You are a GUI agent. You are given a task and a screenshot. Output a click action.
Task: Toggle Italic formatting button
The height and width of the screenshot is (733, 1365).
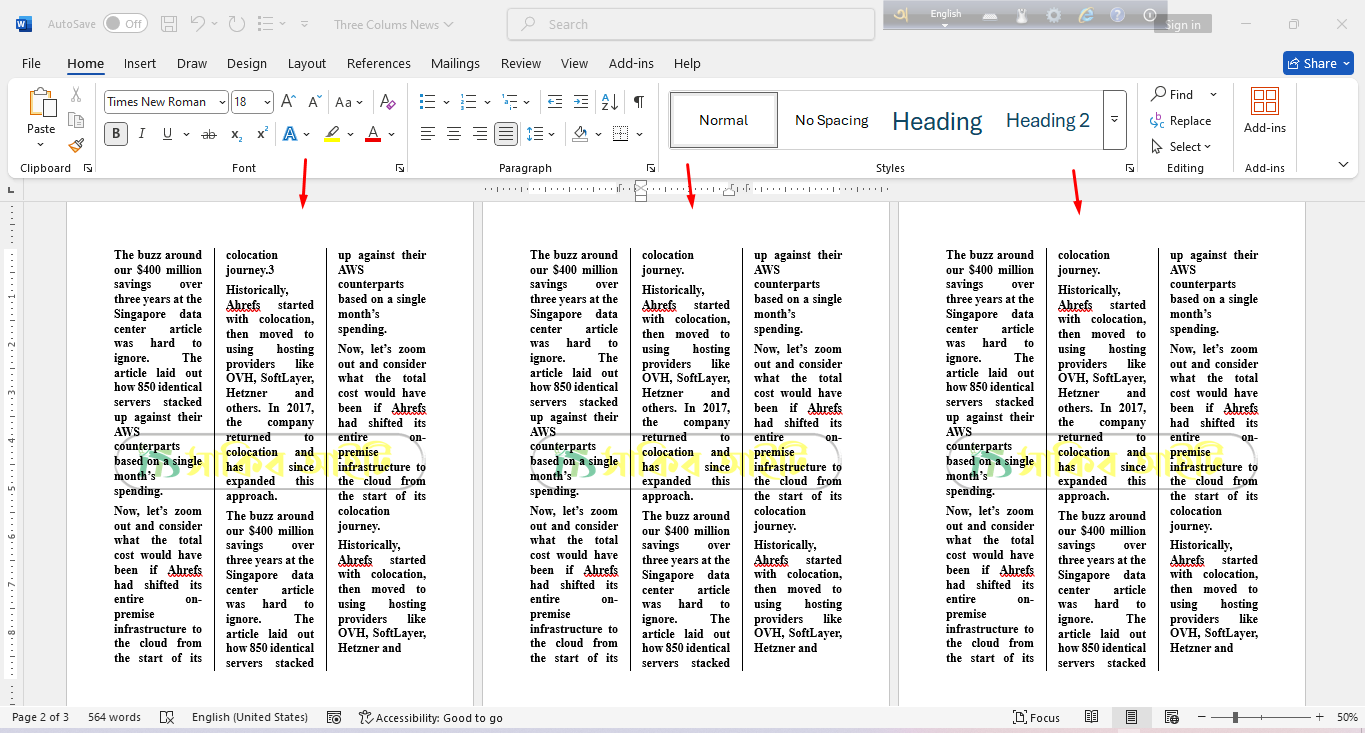pos(141,134)
